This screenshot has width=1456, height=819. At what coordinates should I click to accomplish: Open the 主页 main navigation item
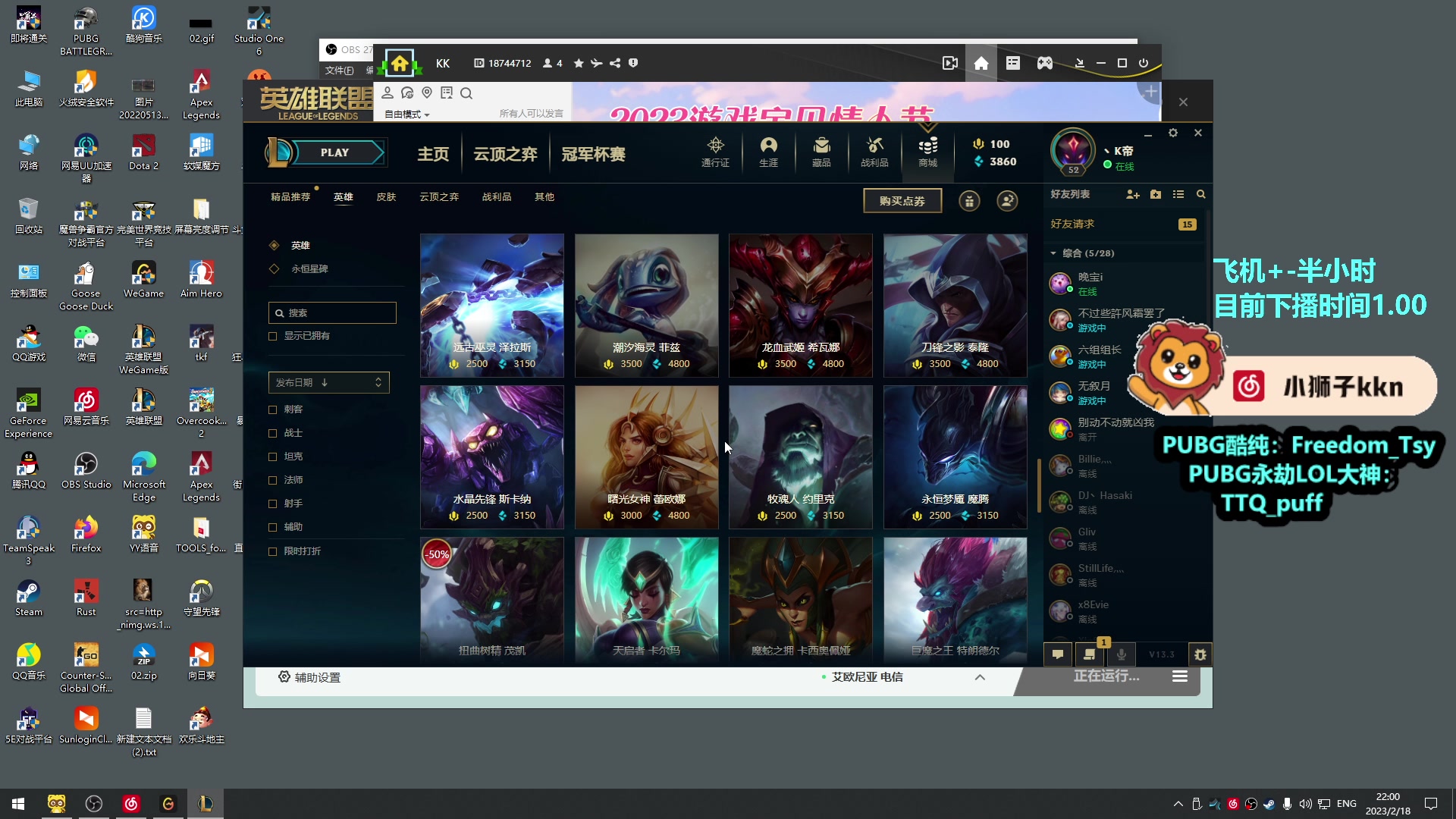pyautogui.click(x=433, y=154)
